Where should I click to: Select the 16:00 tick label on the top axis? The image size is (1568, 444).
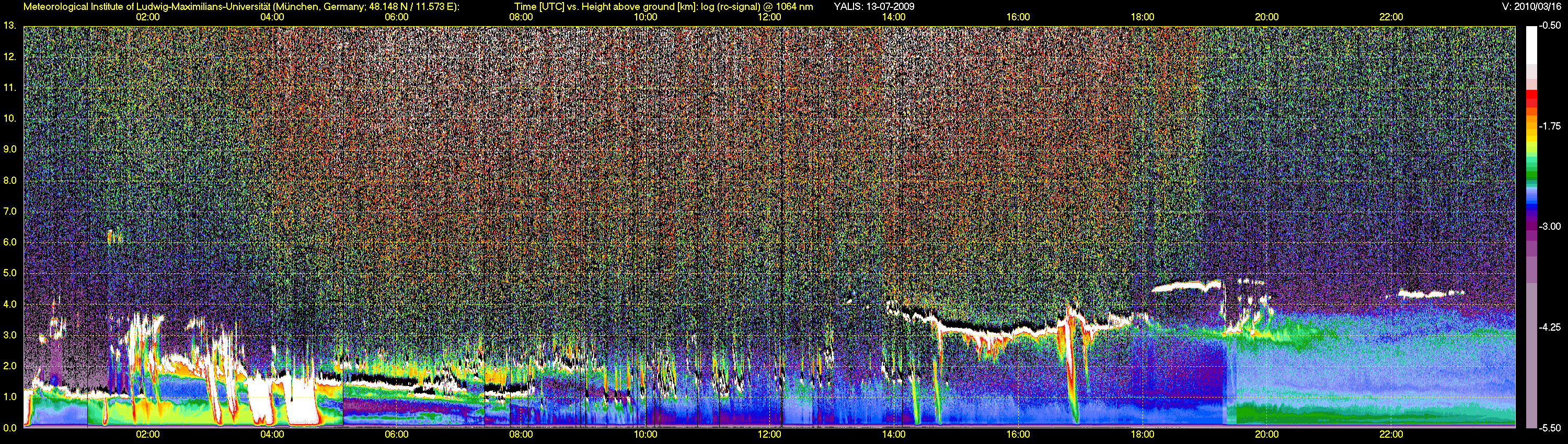[1018, 17]
